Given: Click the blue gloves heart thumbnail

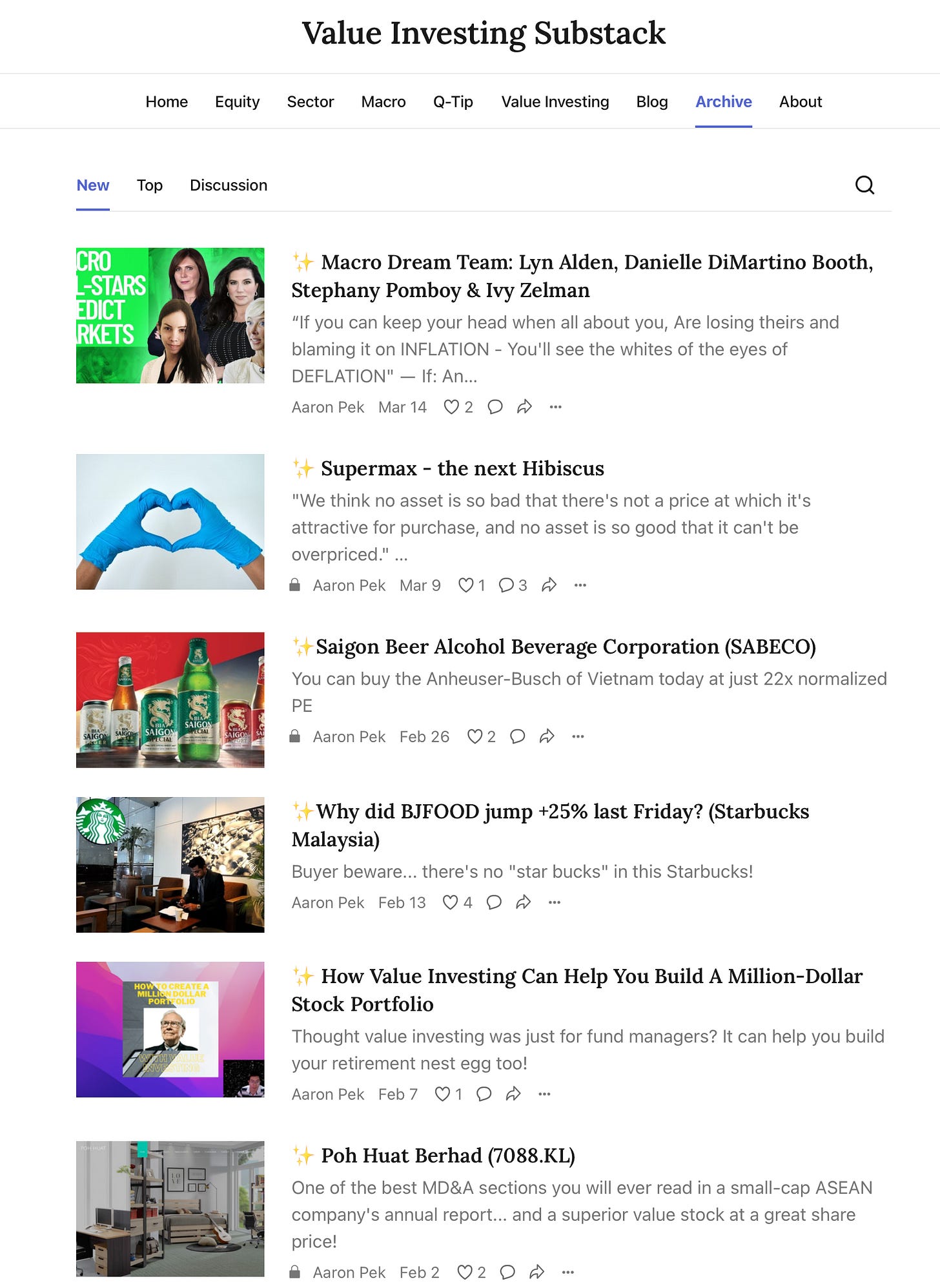Looking at the screenshot, I should [170, 522].
